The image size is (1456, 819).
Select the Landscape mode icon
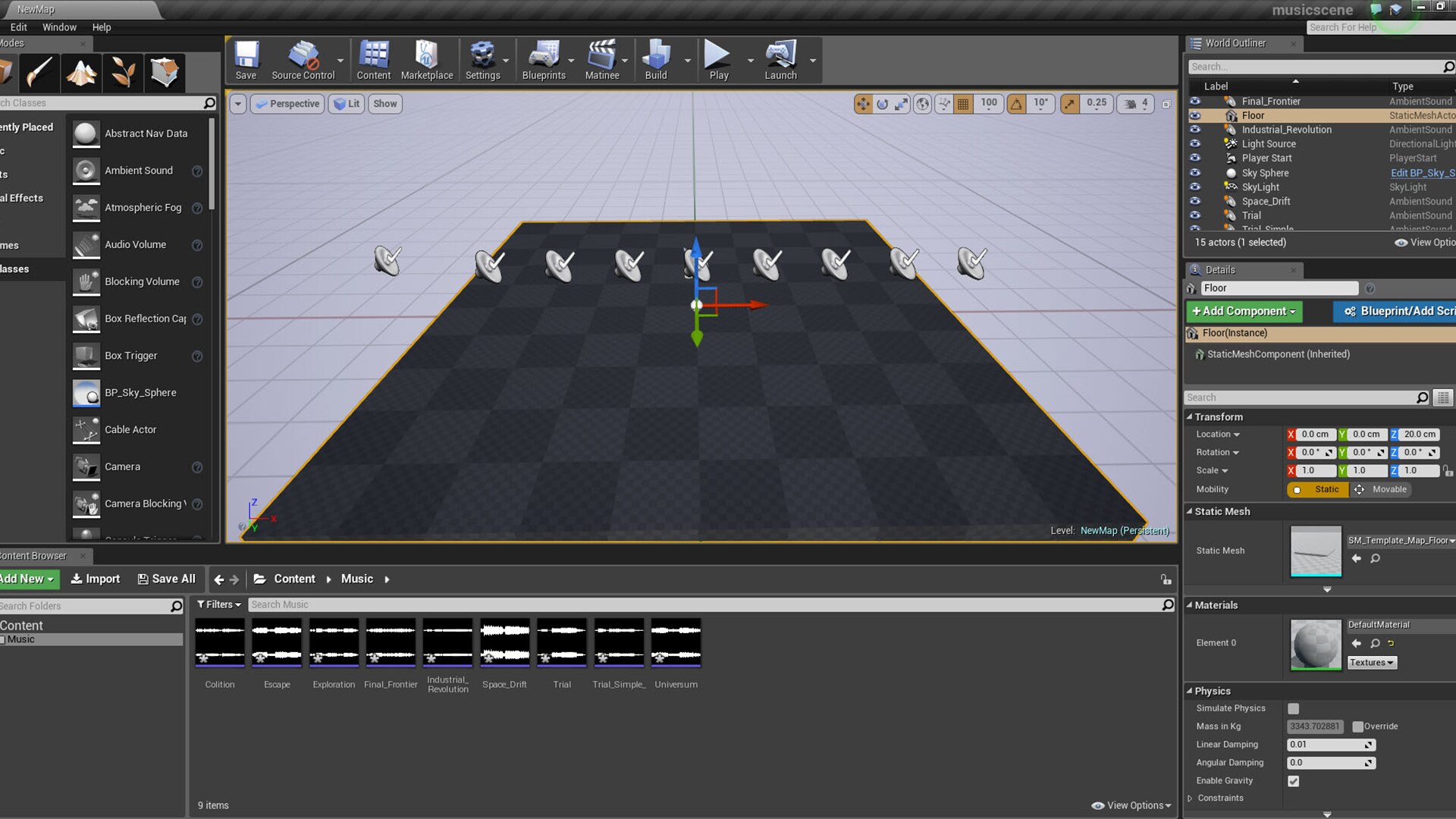point(81,73)
